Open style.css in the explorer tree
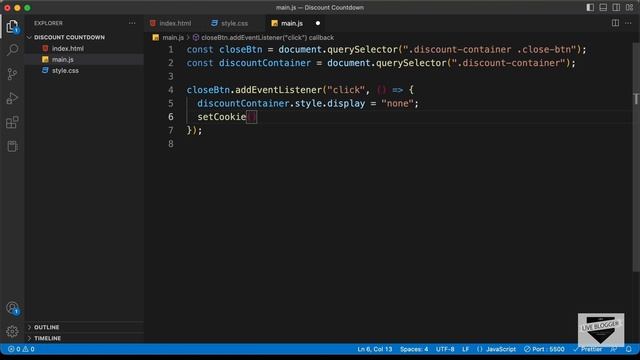The width and height of the screenshot is (640, 360). coord(65,70)
